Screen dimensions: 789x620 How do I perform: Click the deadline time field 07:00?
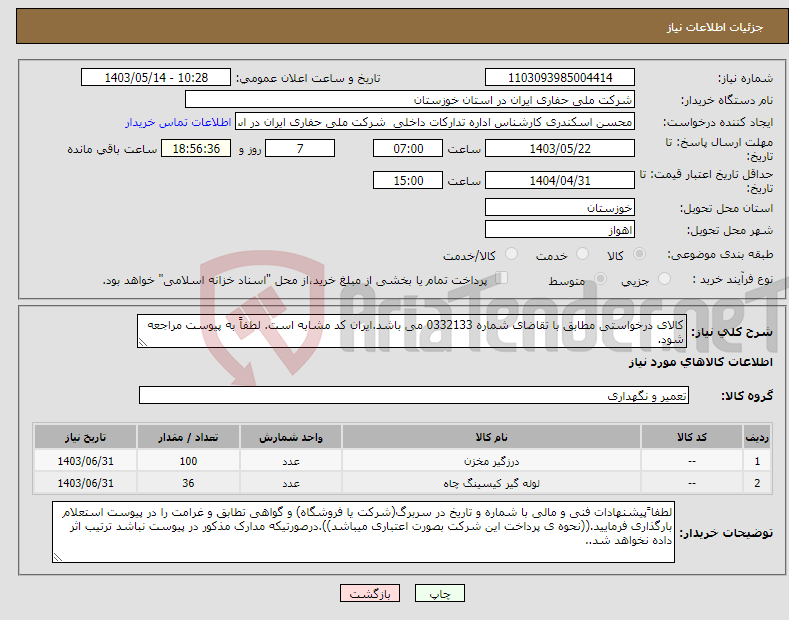click(x=408, y=148)
